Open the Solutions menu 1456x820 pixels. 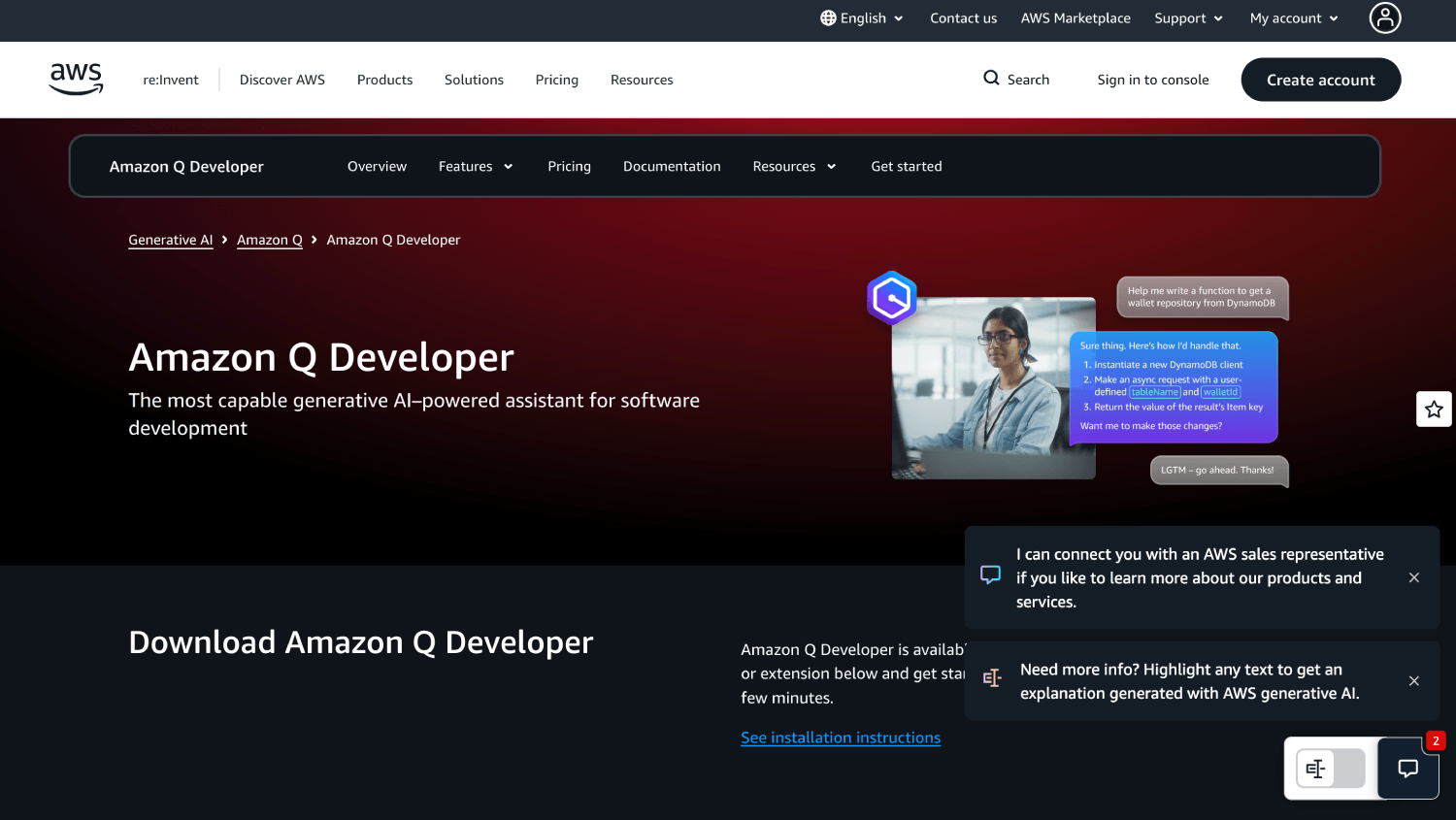click(x=474, y=80)
